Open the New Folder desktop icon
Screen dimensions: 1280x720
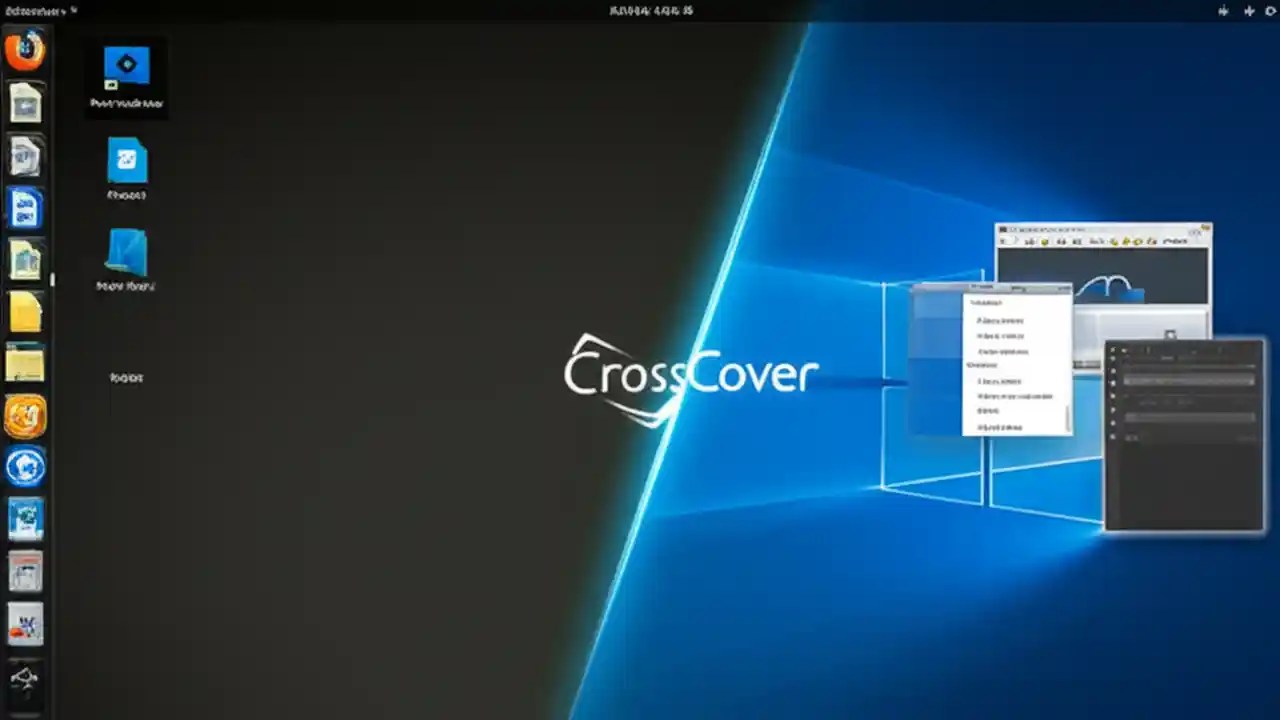pyautogui.click(x=126, y=258)
